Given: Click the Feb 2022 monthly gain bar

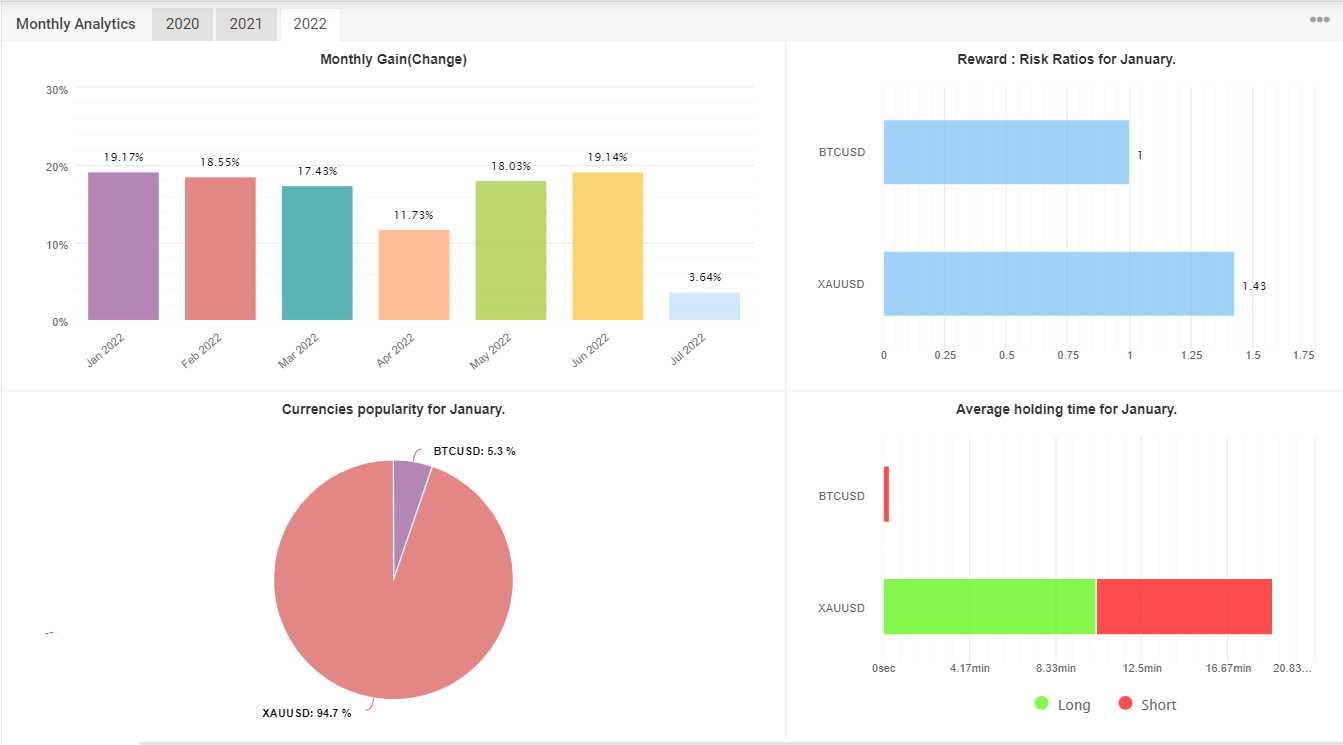Looking at the screenshot, I should (220, 249).
